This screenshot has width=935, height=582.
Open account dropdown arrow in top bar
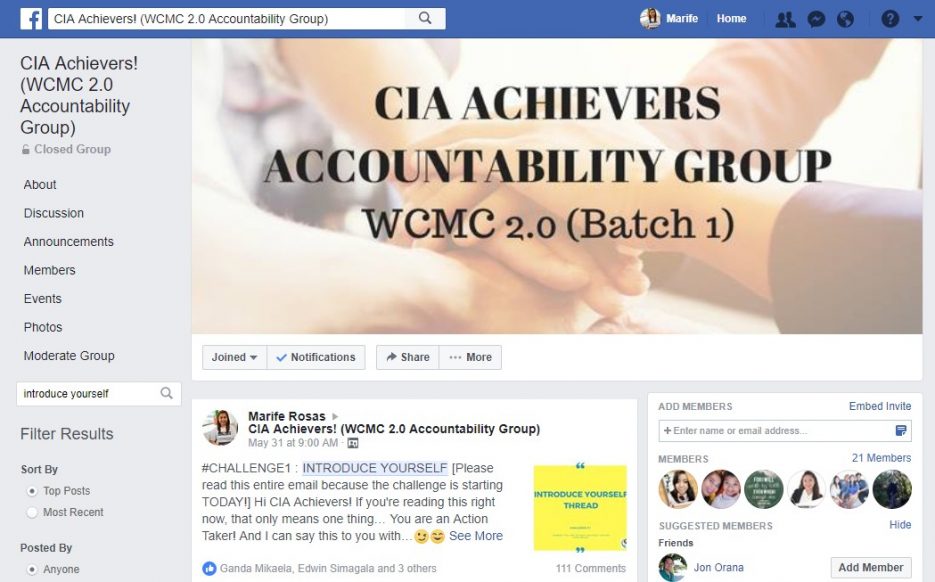[x=918, y=19]
